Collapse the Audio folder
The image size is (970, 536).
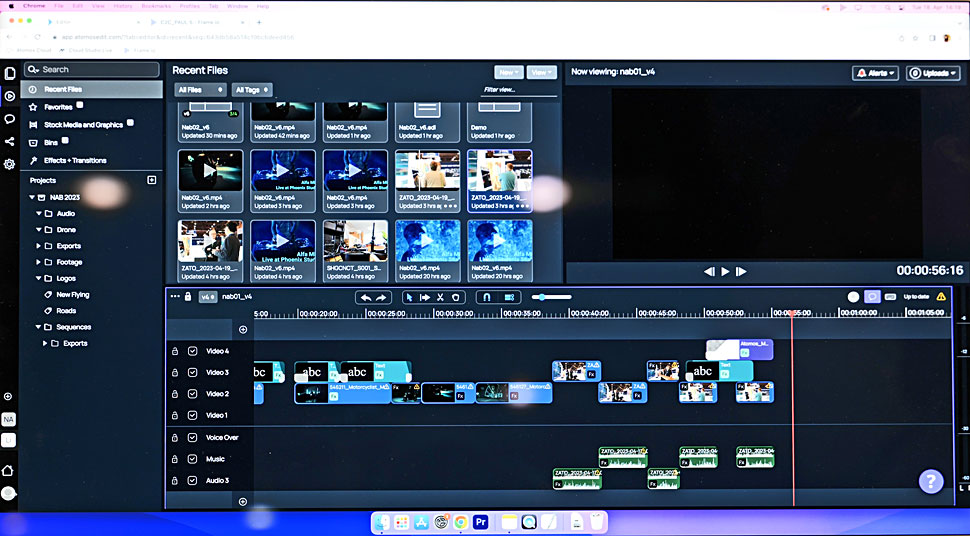38,214
